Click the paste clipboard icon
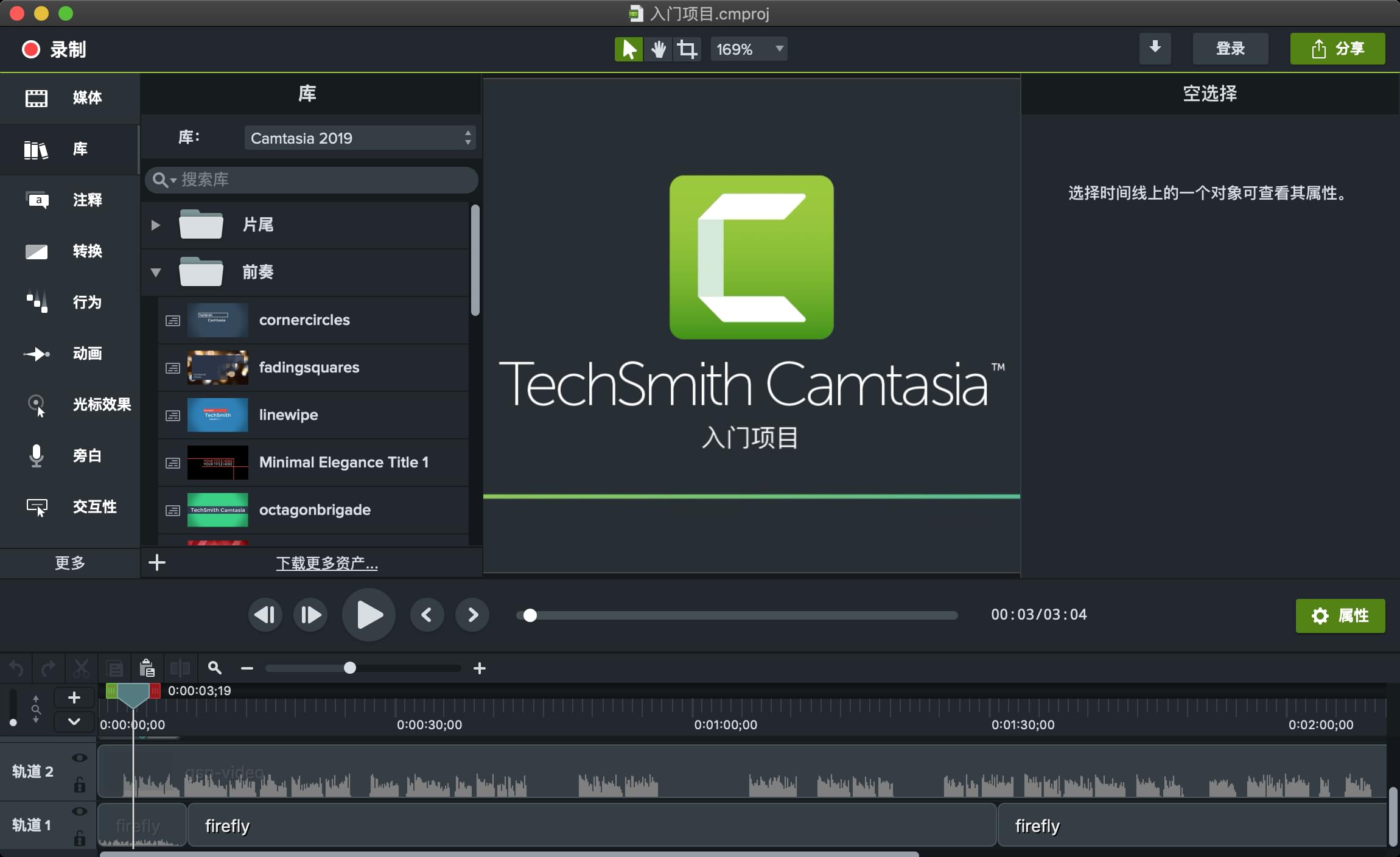The width and height of the screenshot is (1400, 857). click(x=147, y=668)
